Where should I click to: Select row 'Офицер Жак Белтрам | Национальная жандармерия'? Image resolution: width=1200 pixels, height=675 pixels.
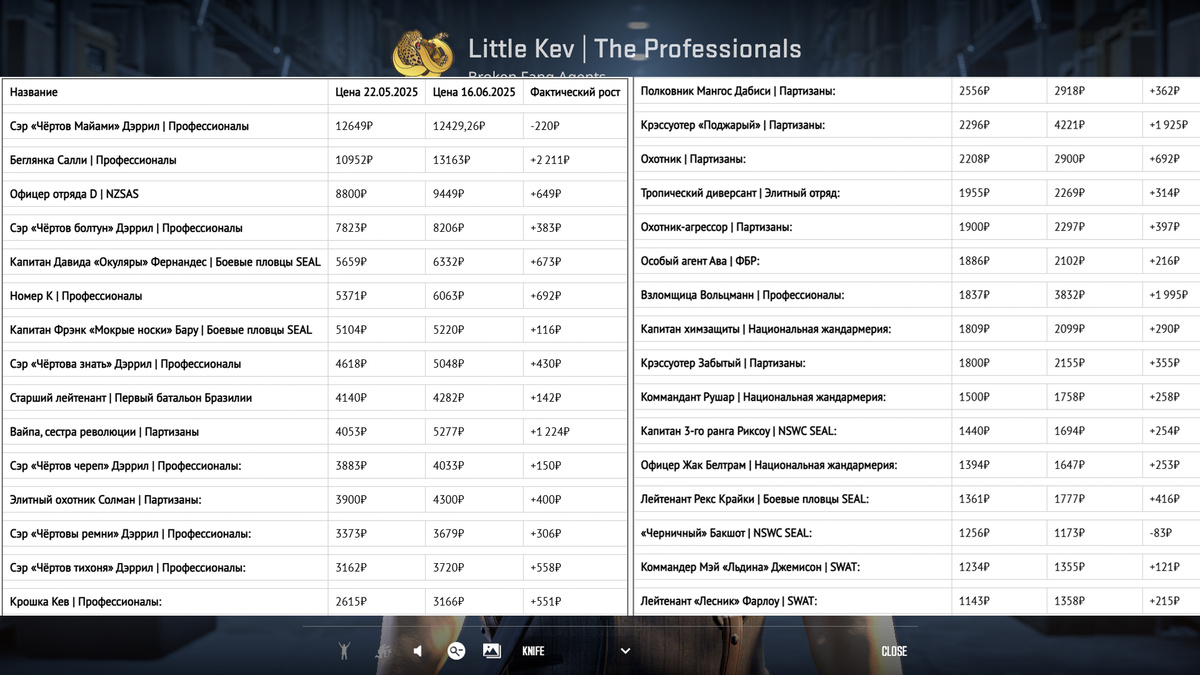pos(917,465)
